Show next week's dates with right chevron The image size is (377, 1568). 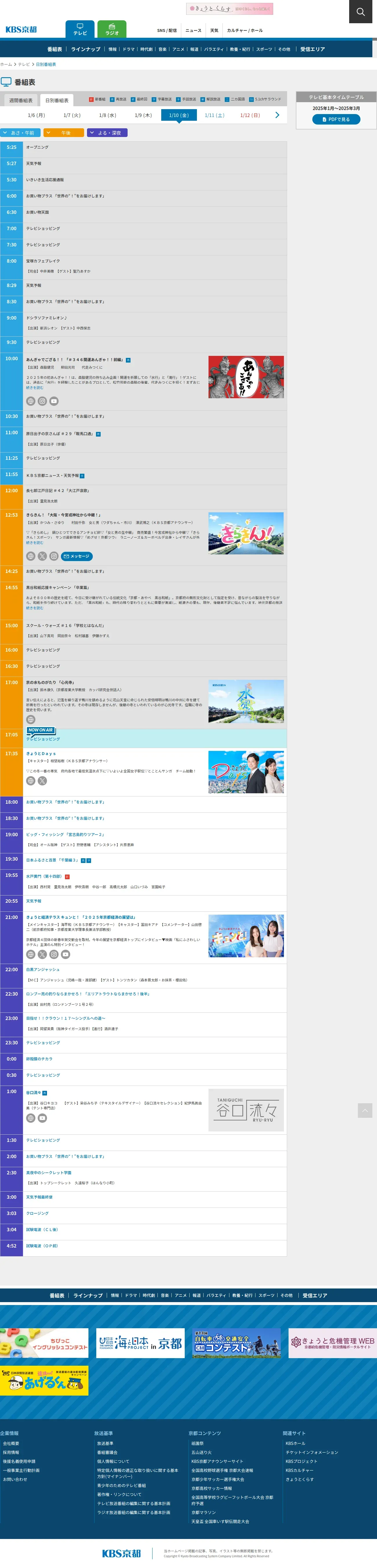click(x=277, y=114)
